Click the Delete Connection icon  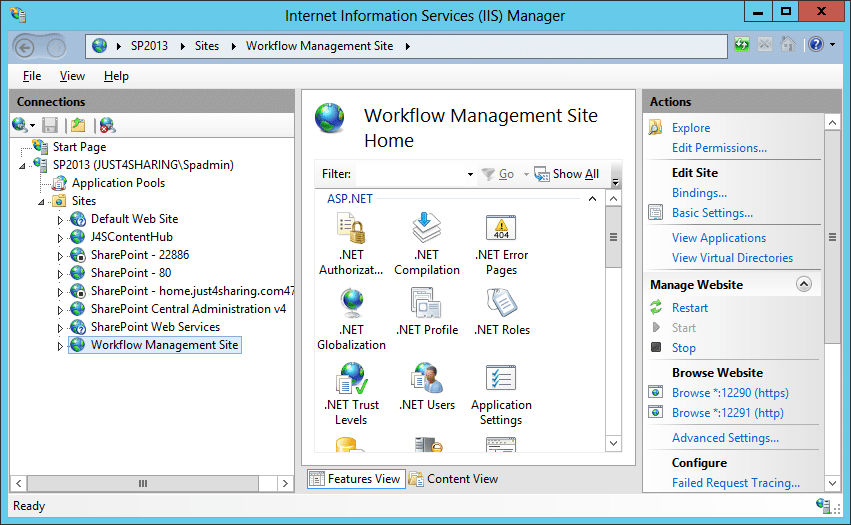click(107, 125)
